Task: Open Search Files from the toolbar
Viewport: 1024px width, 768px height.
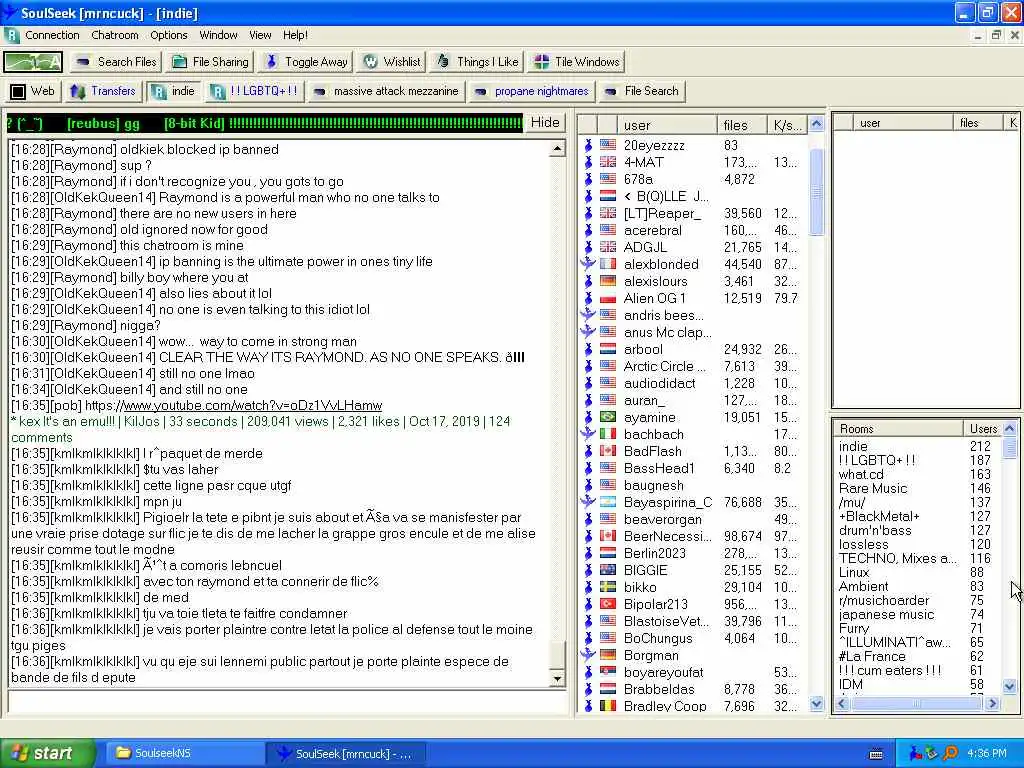Action: pos(116,62)
